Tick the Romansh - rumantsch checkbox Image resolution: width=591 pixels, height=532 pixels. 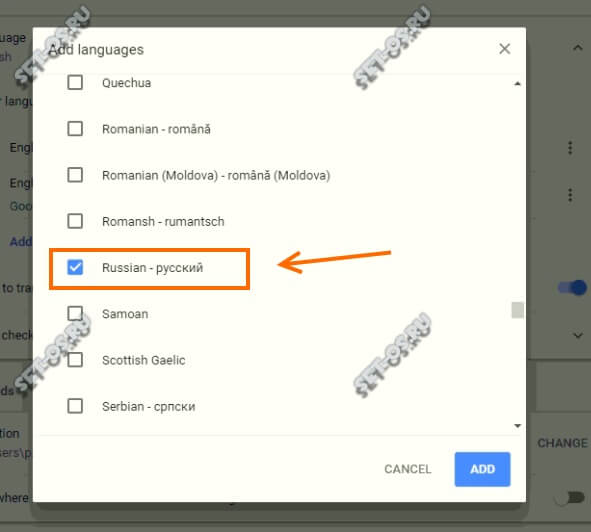point(75,221)
